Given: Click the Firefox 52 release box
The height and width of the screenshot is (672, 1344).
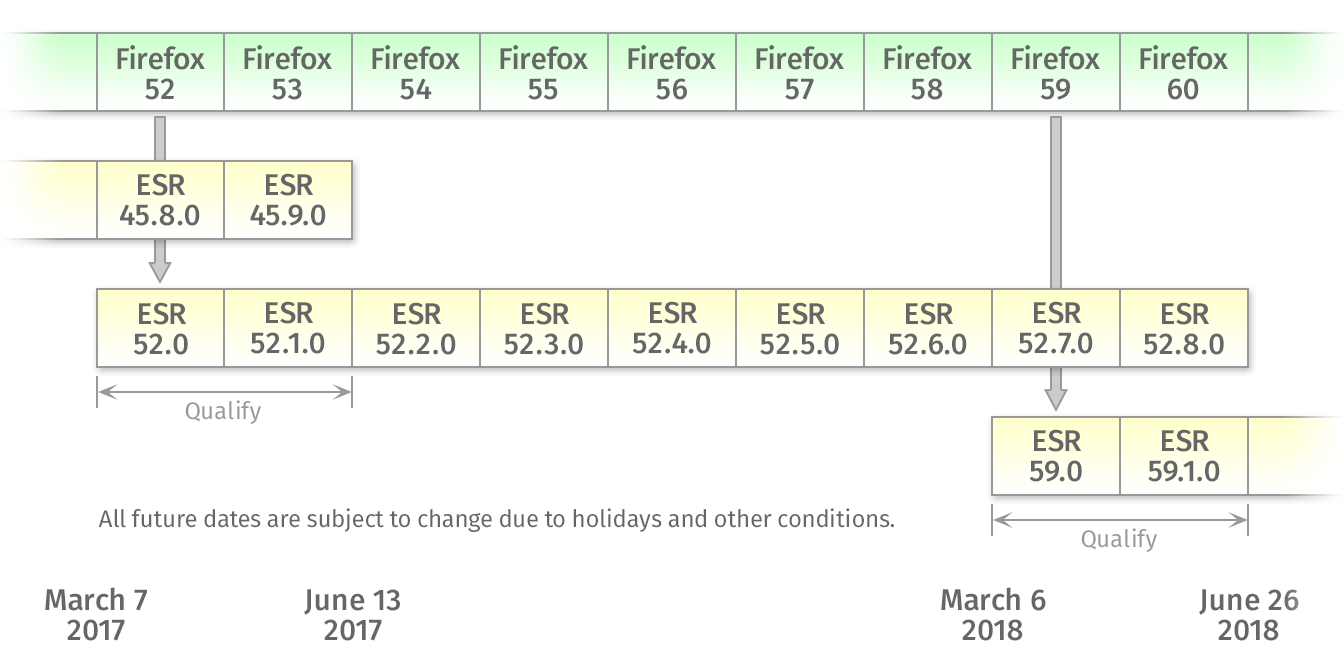Looking at the screenshot, I should coord(160,73).
